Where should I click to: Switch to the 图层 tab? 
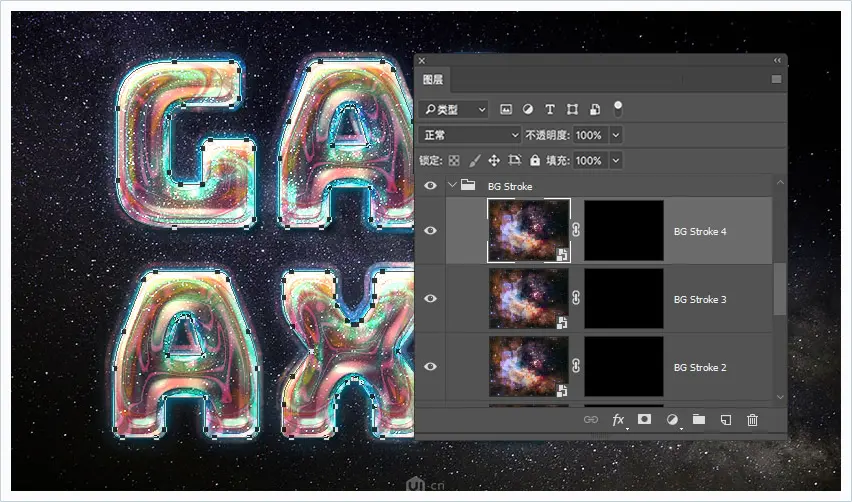433,80
